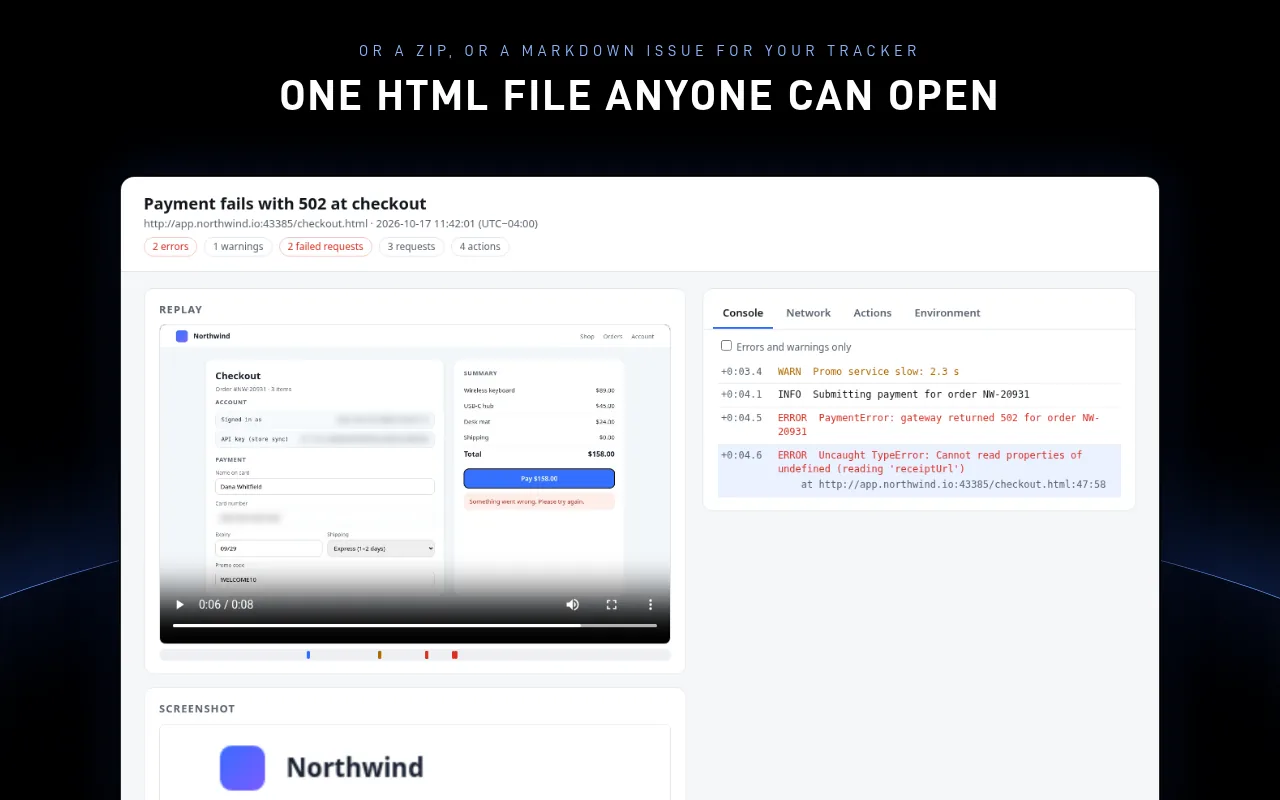Open the video more-options menu
The width and height of the screenshot is (1280, 800).
[x=650, y=604]
